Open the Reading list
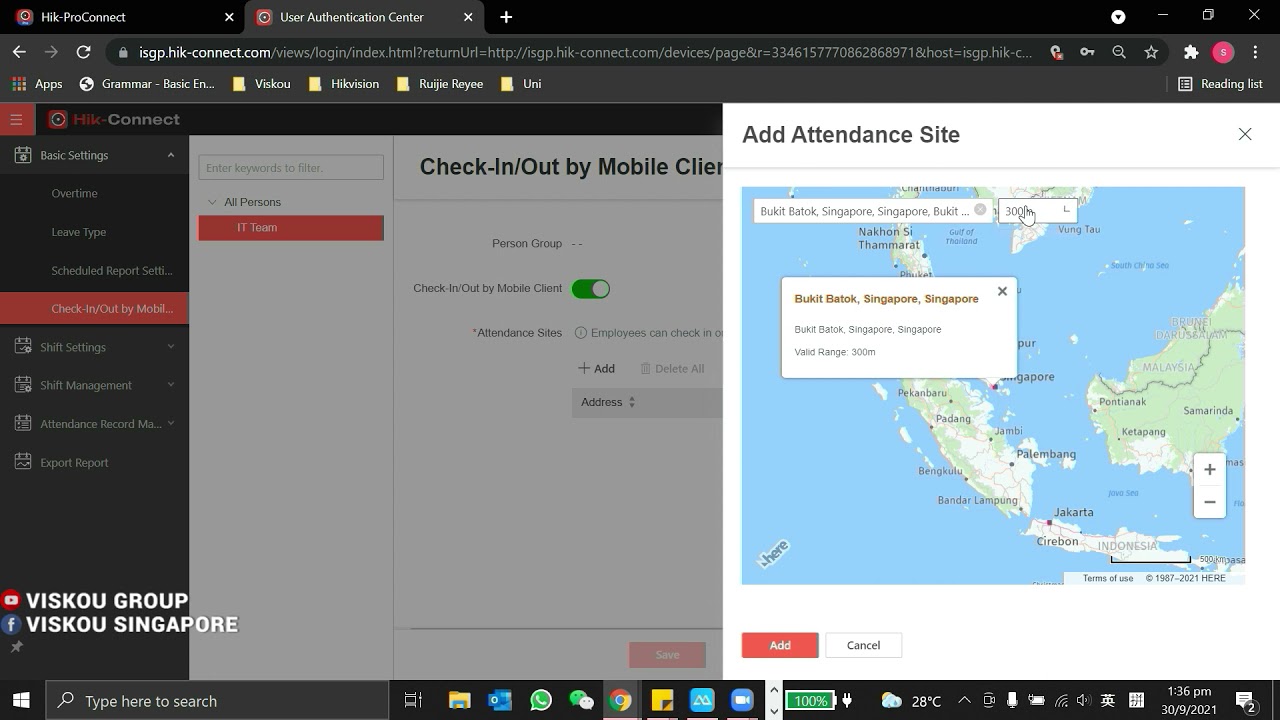 [x=1220, y=84]
